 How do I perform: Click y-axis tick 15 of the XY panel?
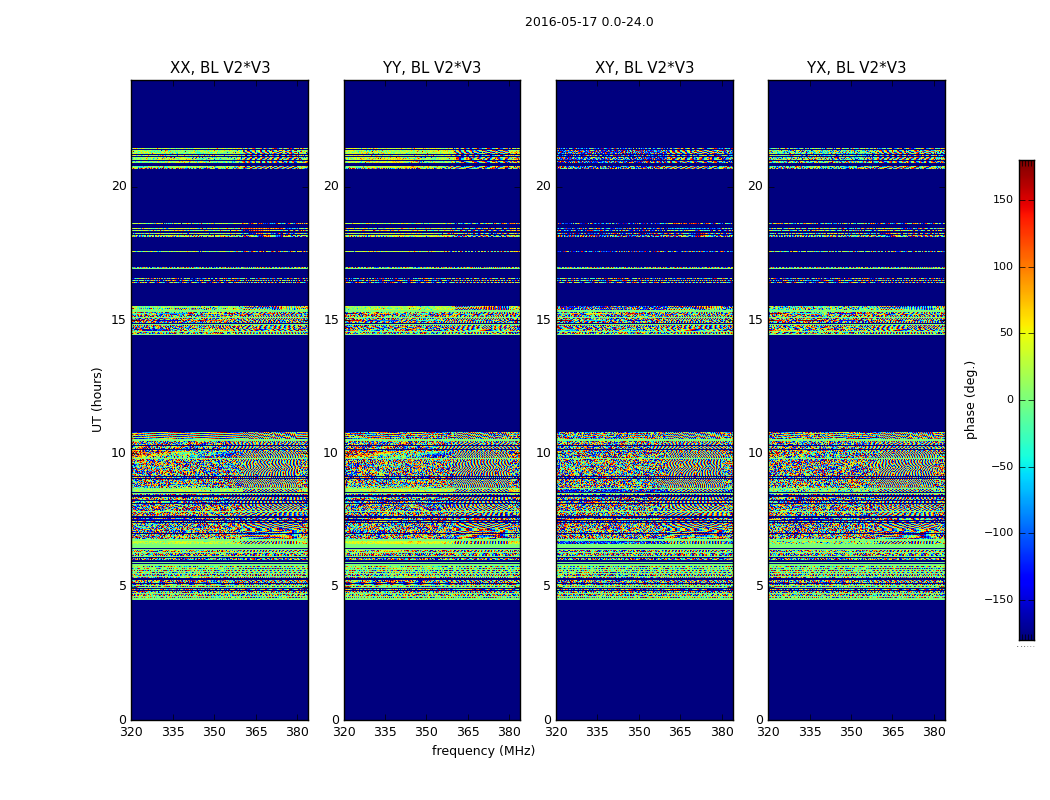click(x=543, y=320)
